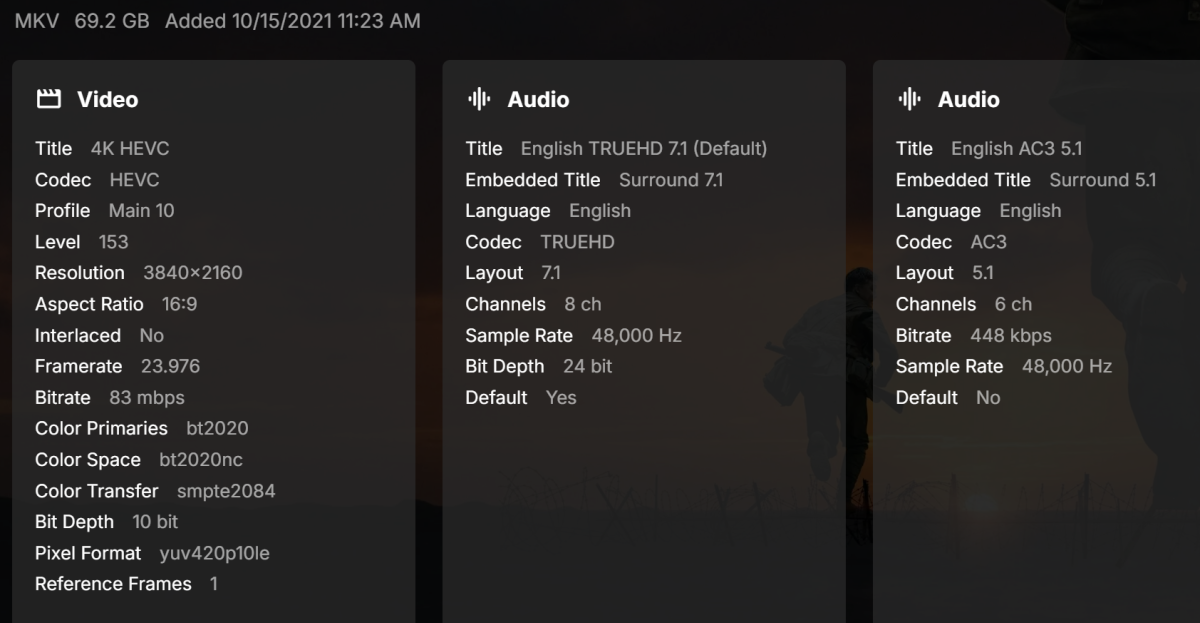Click the smpte2084 color transfer value

(x=226, y=490)
